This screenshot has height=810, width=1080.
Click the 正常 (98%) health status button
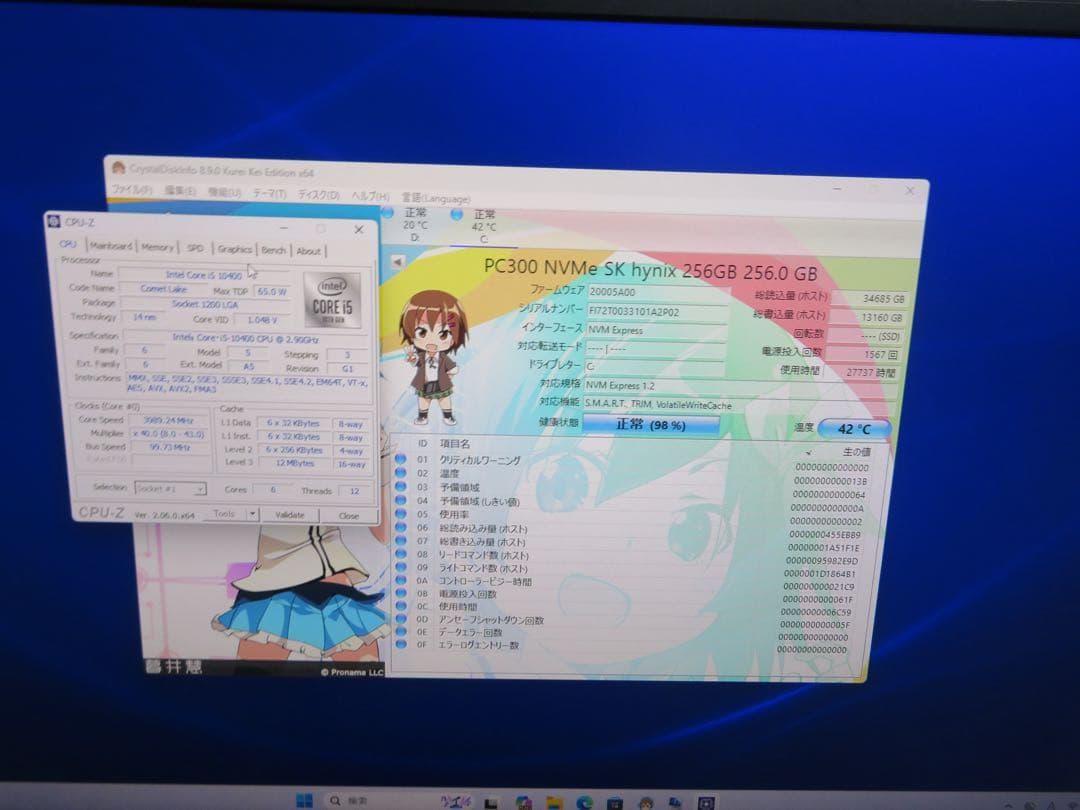click(648, 424)
